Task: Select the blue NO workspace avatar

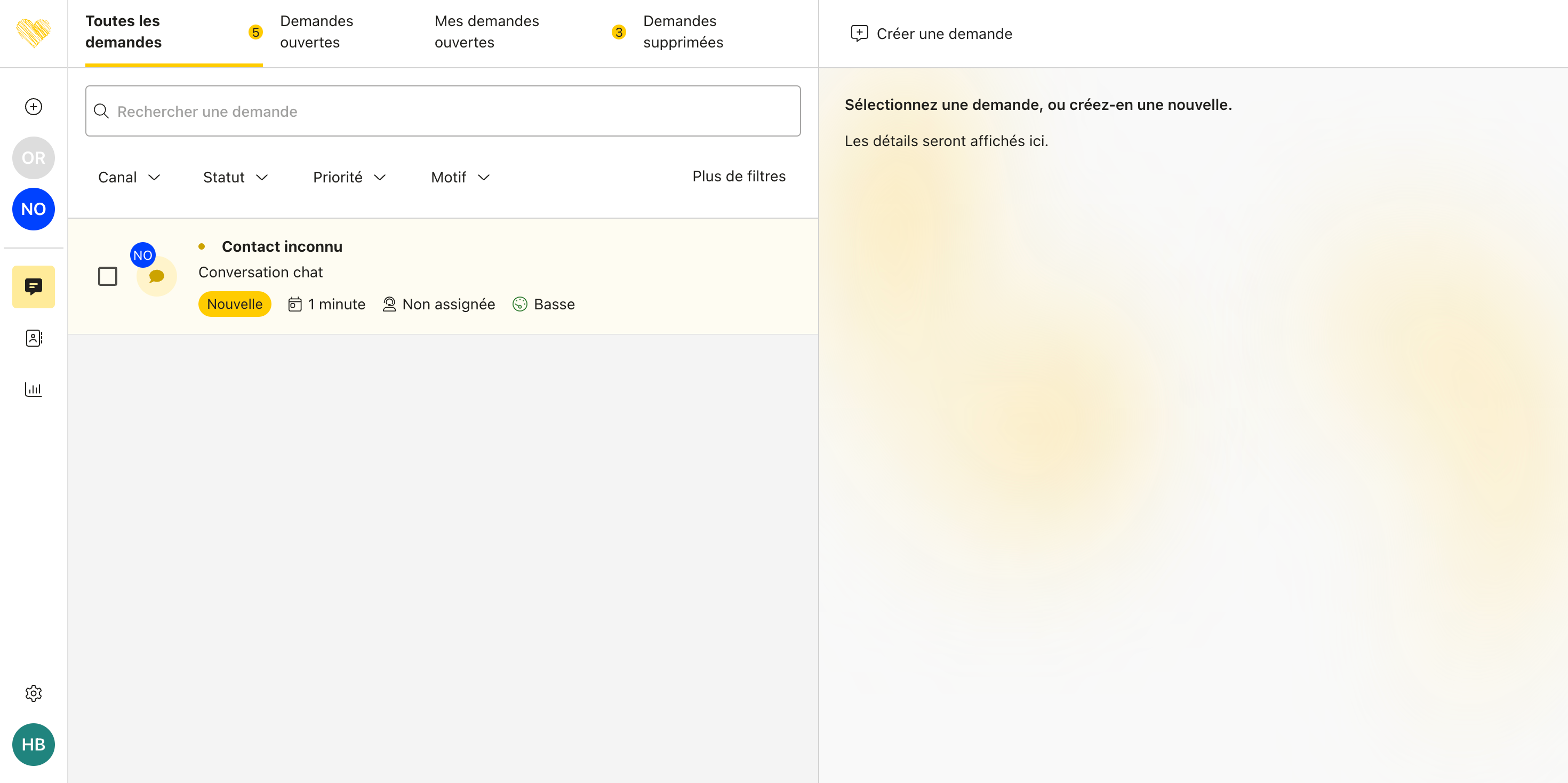Action: [34, 209]
